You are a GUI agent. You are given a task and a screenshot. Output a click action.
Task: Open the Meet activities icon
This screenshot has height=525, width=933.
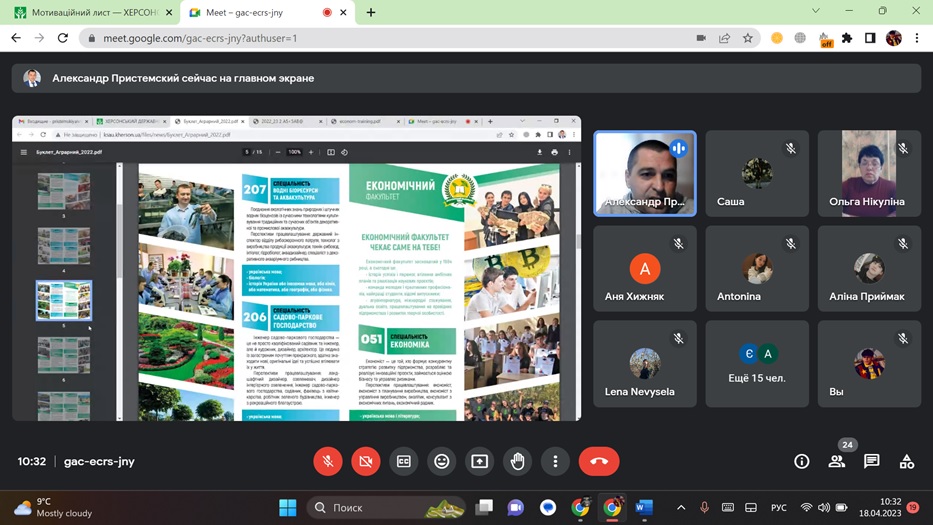(x=907, y=461)
